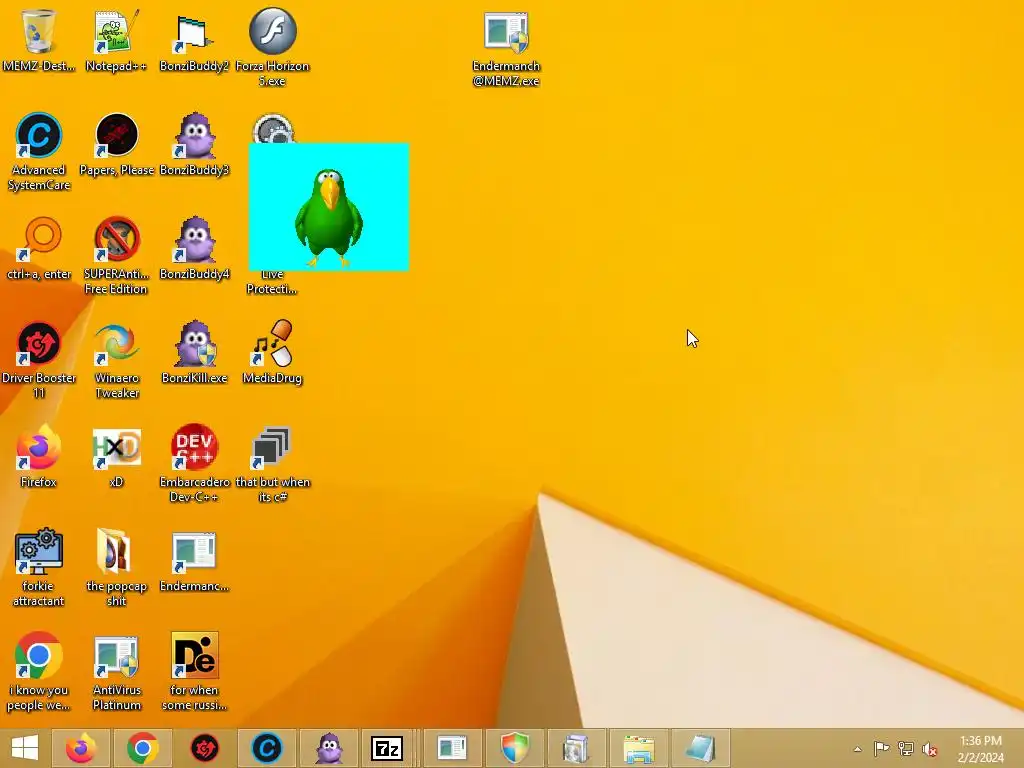The image size is (1024, 768).
Task: Select the 'that but when its c#' shortcut
Action: 272,463
